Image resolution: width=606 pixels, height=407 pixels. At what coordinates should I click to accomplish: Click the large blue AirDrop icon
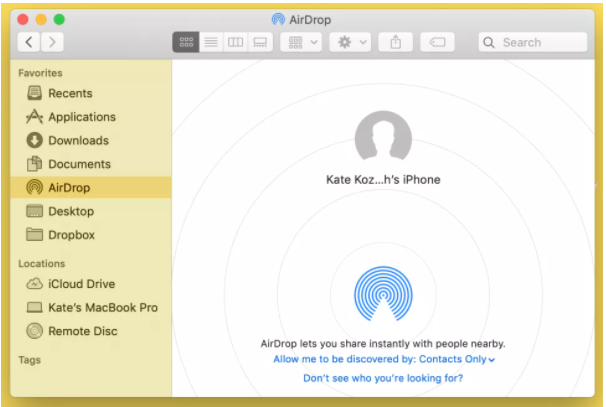(x=383, y=294)
